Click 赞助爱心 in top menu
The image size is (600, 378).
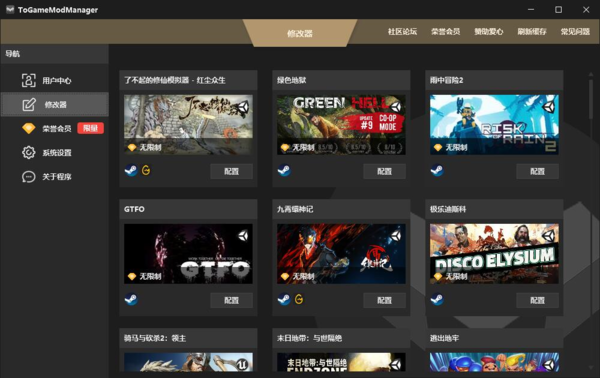489,32
